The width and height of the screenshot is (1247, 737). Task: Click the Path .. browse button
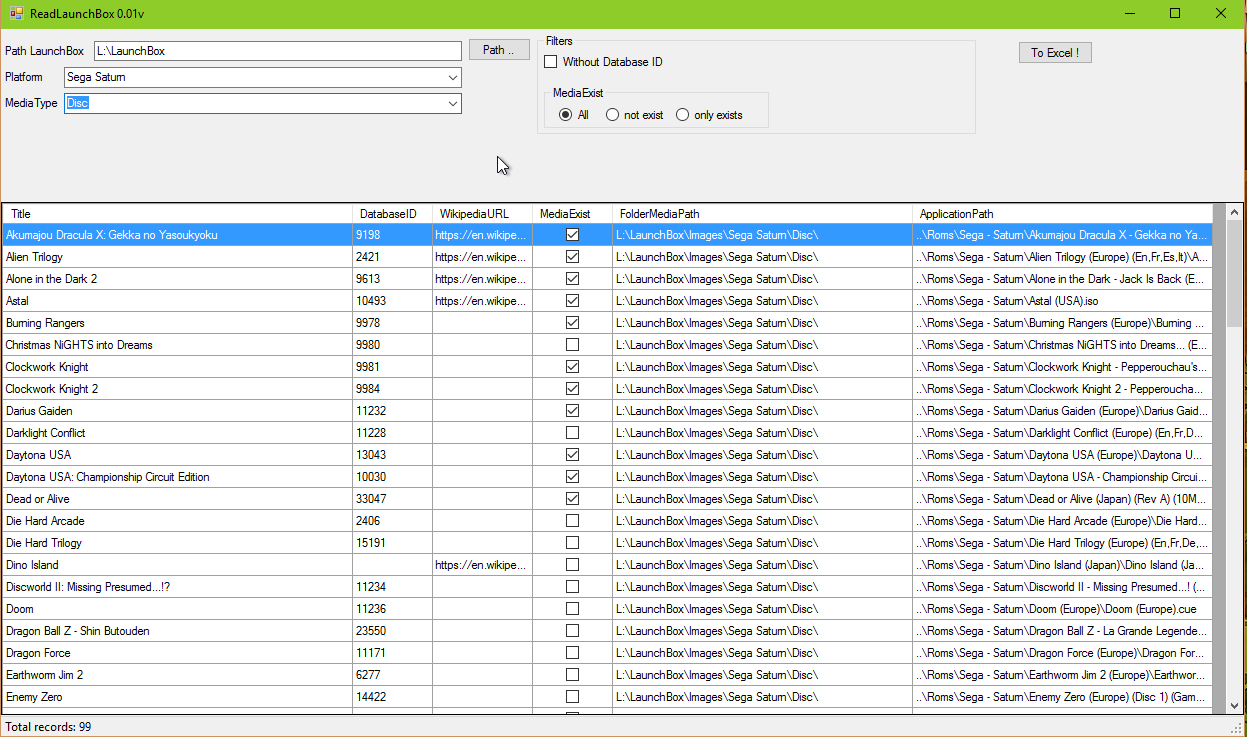tap(499, 50)
